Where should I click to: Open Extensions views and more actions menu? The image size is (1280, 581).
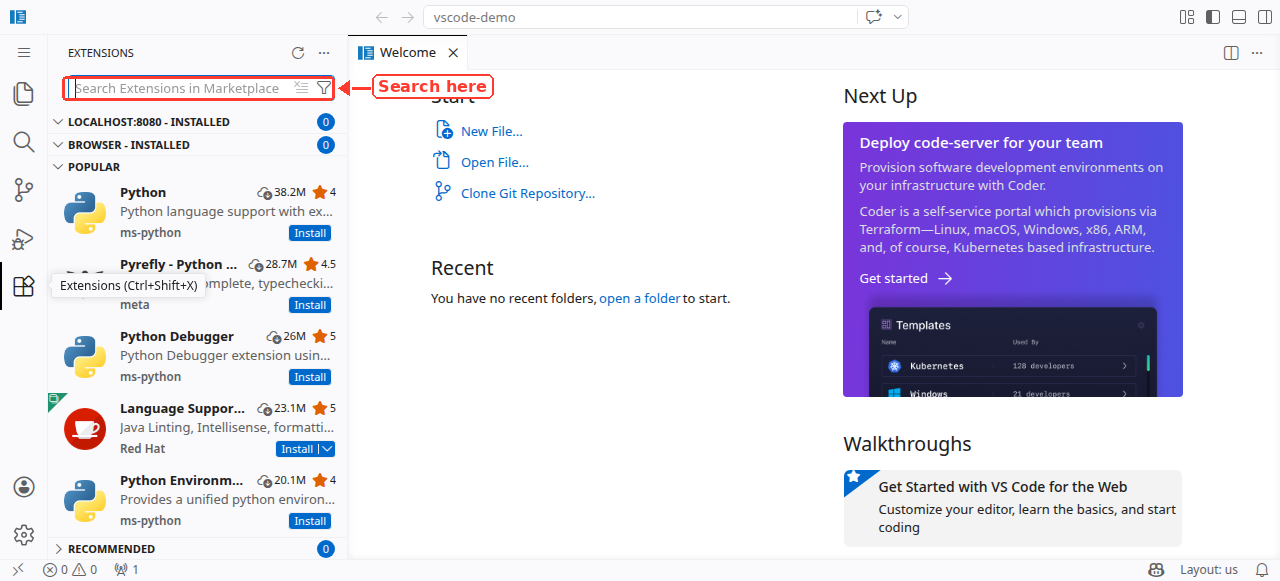[324, 53]
